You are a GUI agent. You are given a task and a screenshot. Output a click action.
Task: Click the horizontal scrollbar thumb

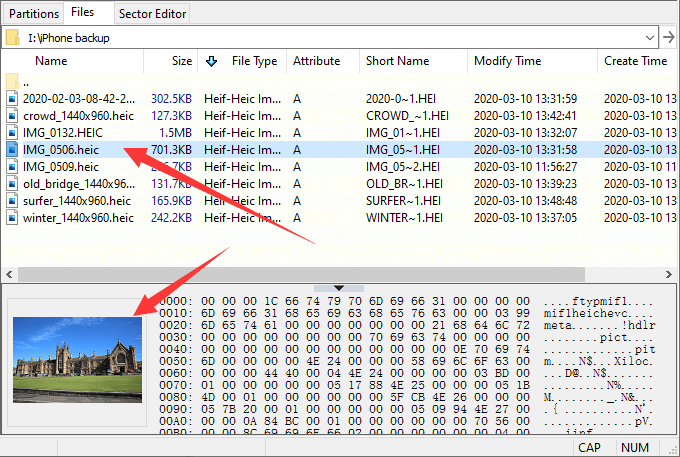click(301, 274)
